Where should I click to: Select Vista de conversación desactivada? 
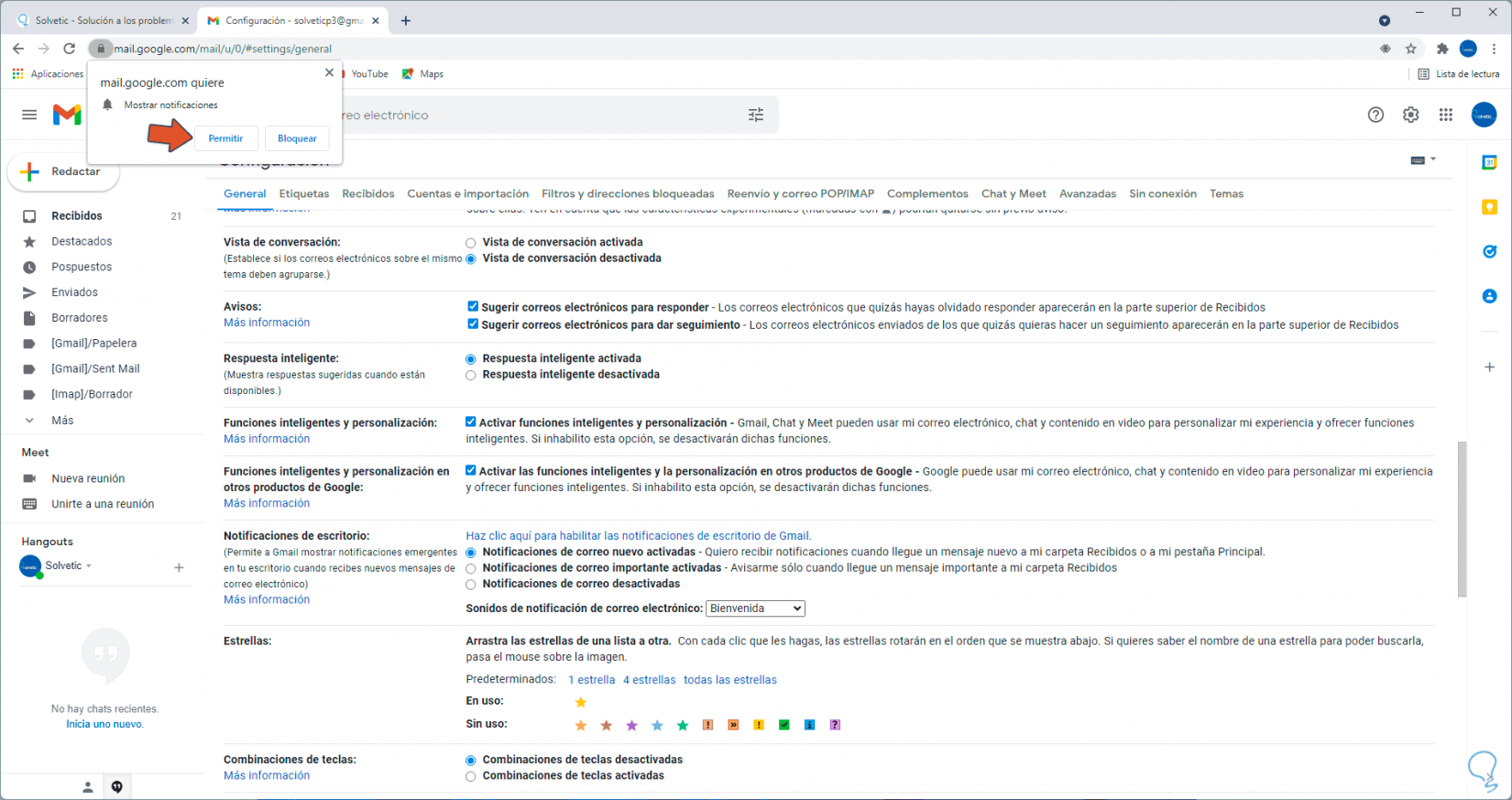(471, 259)
